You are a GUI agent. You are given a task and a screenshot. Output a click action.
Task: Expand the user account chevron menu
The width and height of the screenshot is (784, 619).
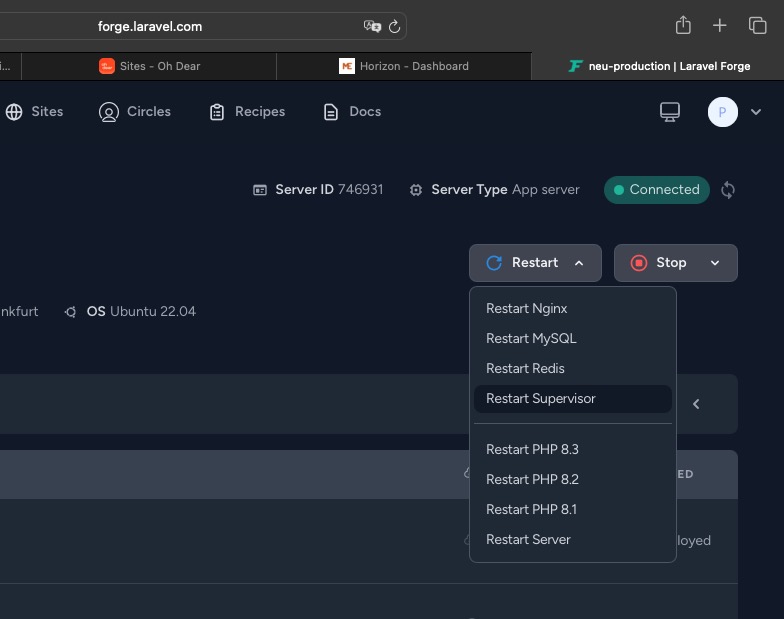[756, 112]
